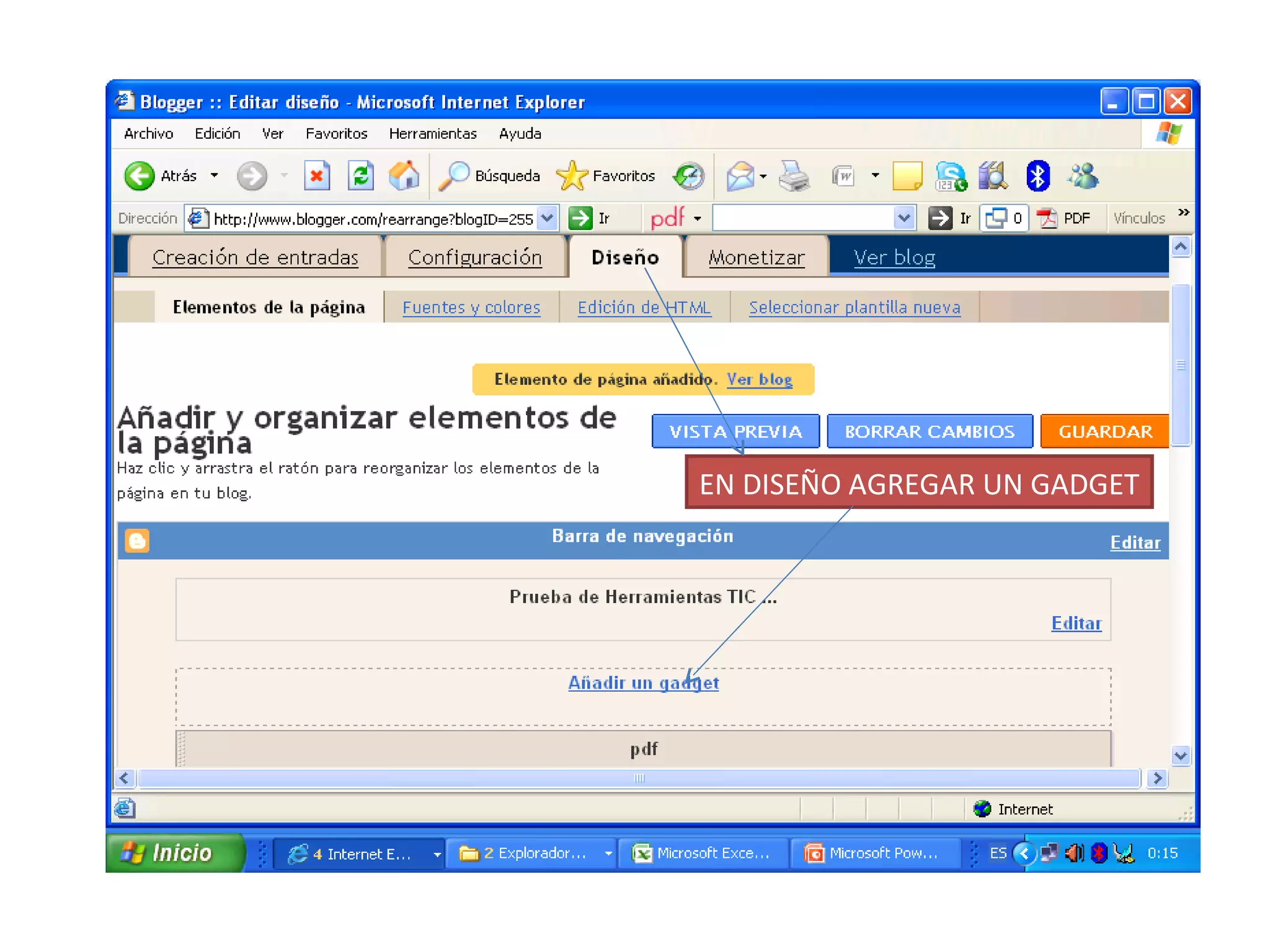Open the pdf search box dropdown arrow
The width and height of the screenshot is (1270, 952).
[904, 218]
